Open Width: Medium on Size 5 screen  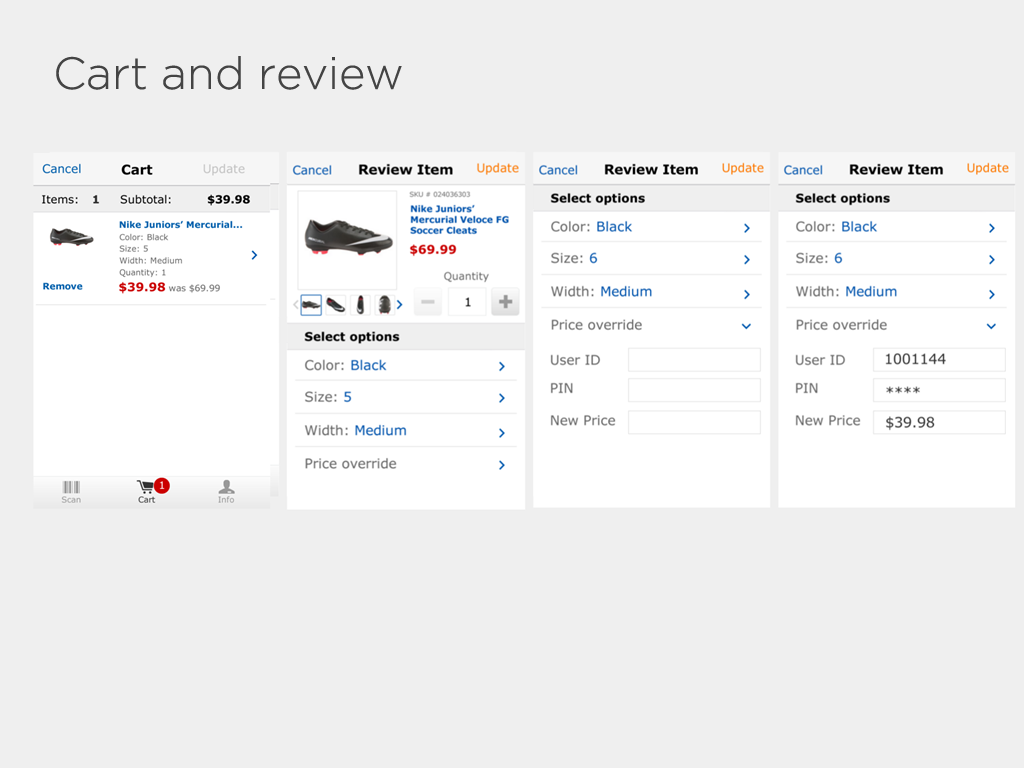(406, 431)
